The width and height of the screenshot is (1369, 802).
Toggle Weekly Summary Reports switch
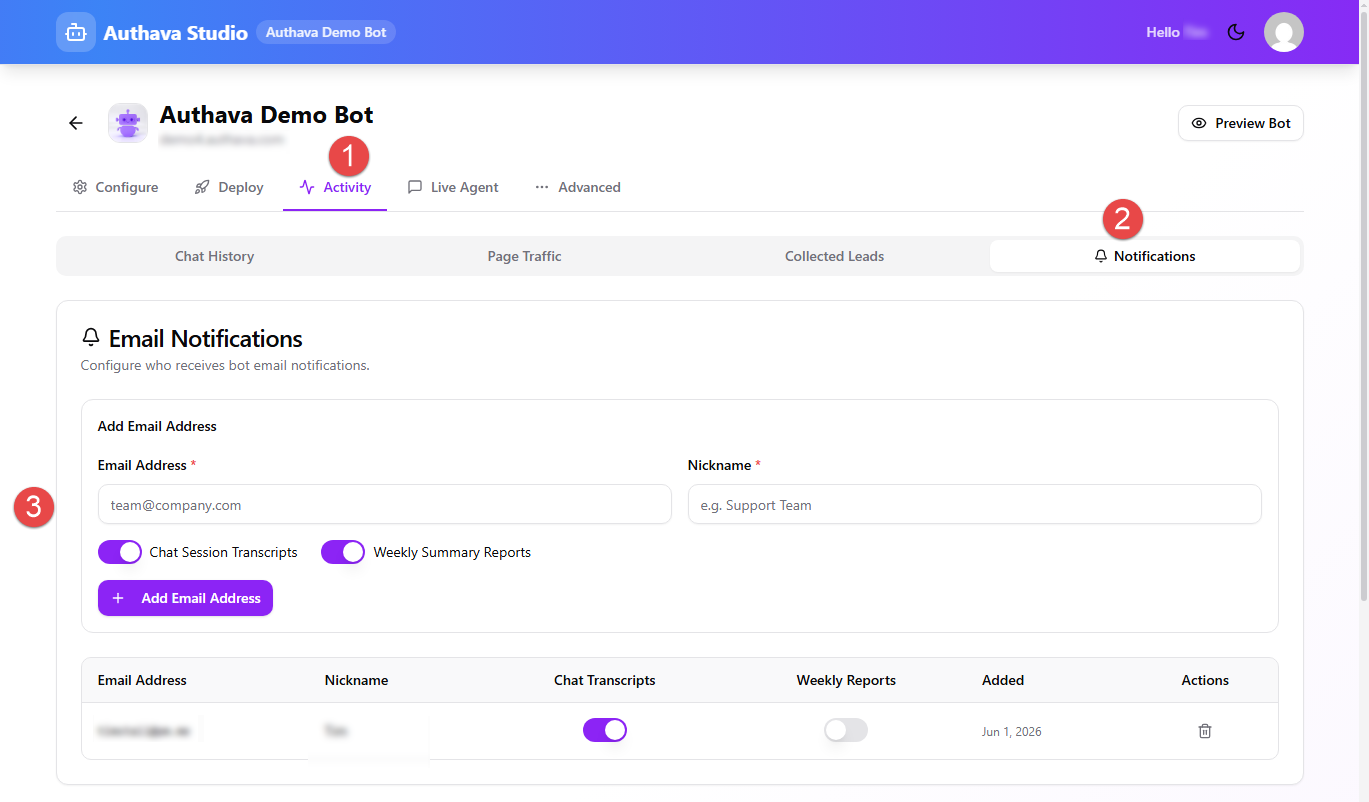(343, 552)
